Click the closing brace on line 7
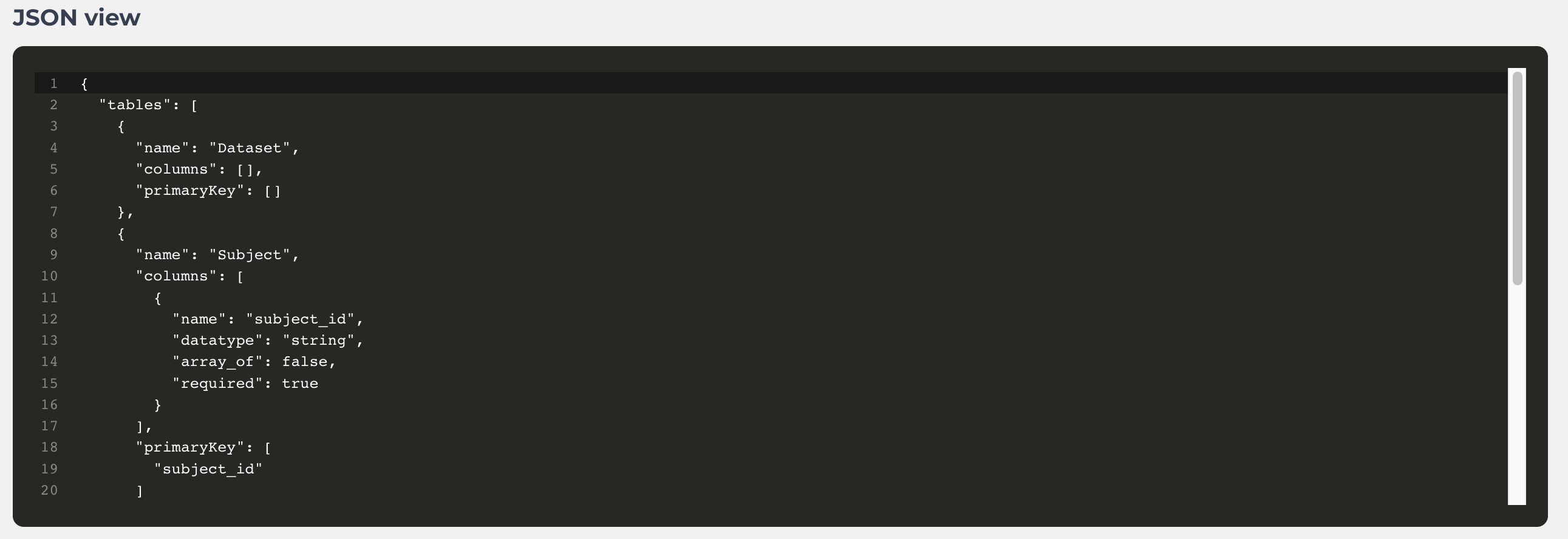The height and width of the screenshot is (539, 1568). [121, 212]
